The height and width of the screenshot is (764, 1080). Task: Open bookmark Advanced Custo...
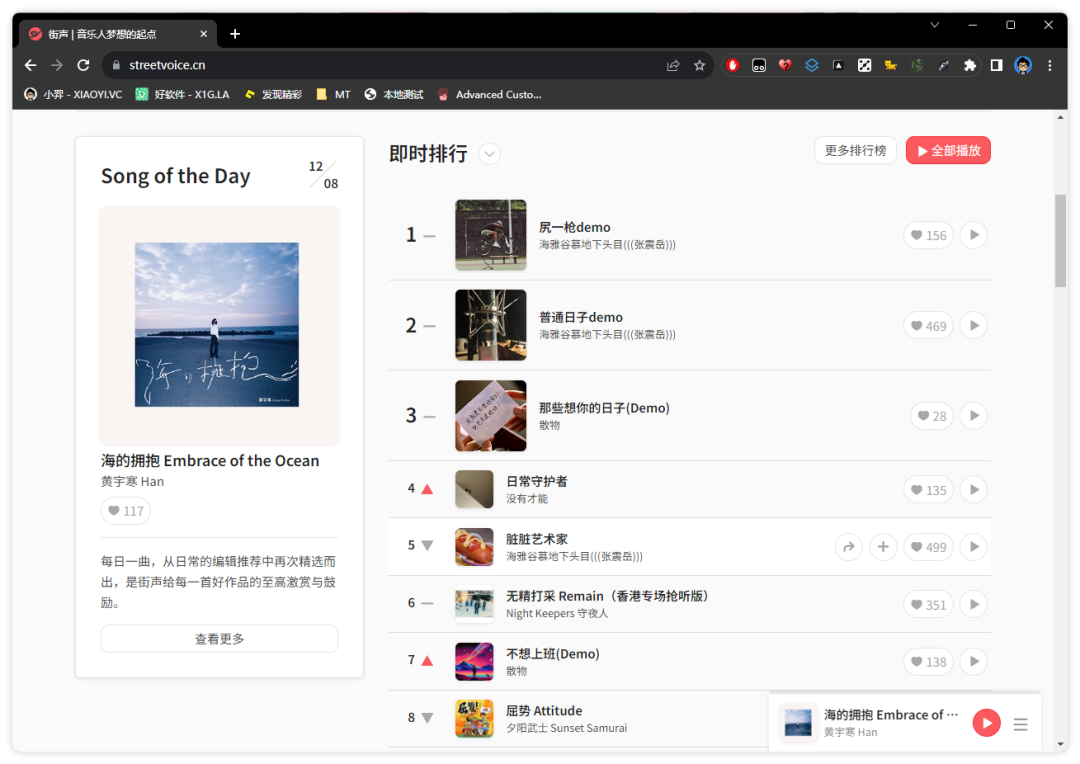490,94
